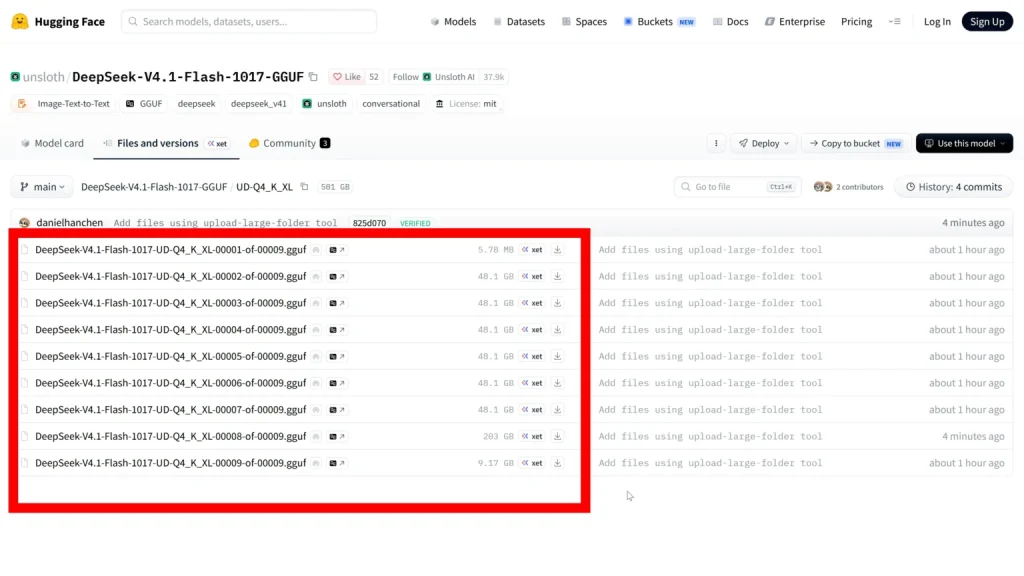Click the Sign Up button
The height and width of the screenshot is (576, 1024).
[987, 22]
